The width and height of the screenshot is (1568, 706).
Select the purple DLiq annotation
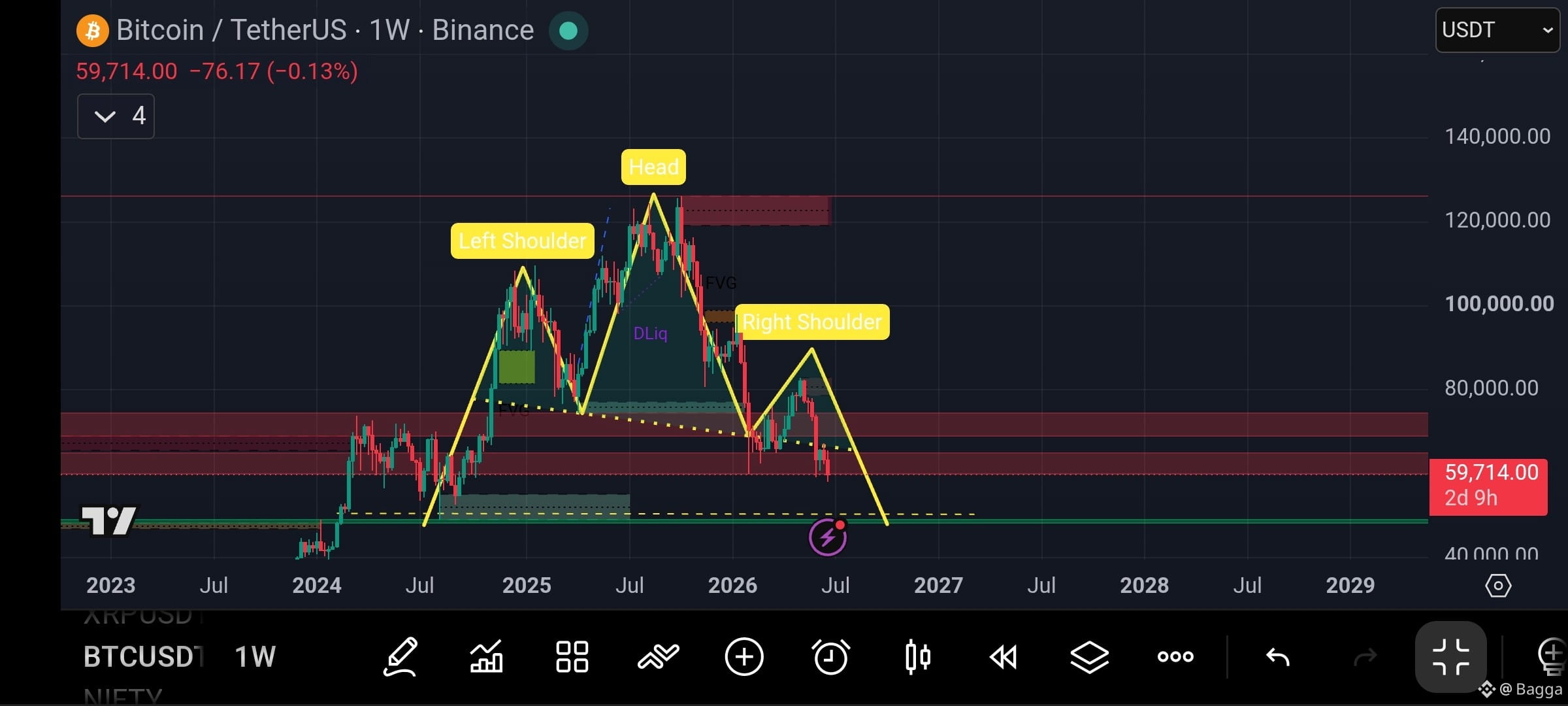651,333
